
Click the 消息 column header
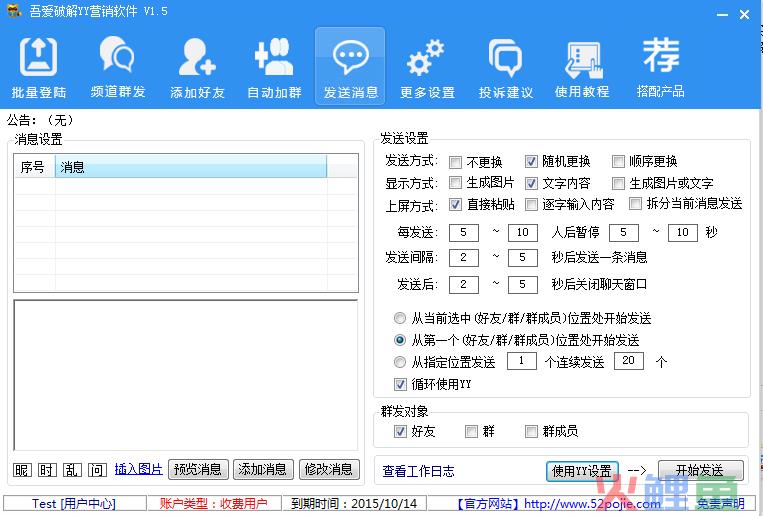click(191, 167)
